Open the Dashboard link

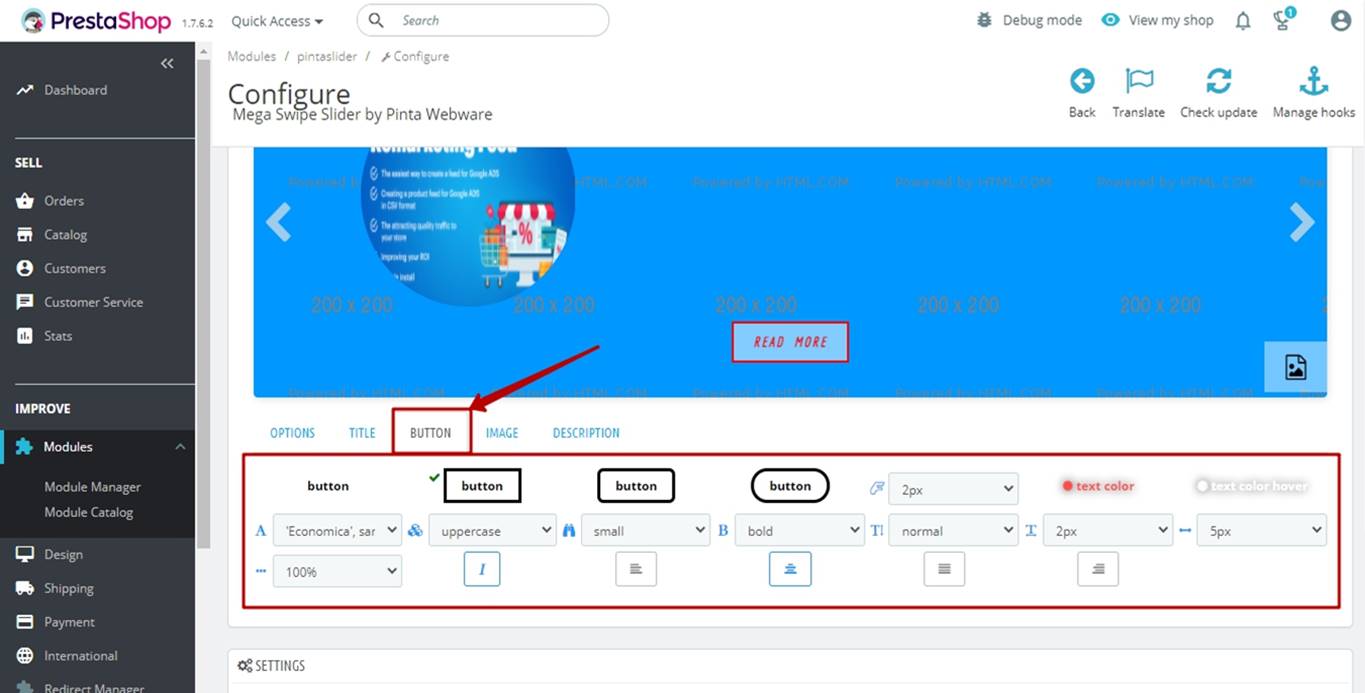[75, 90]
